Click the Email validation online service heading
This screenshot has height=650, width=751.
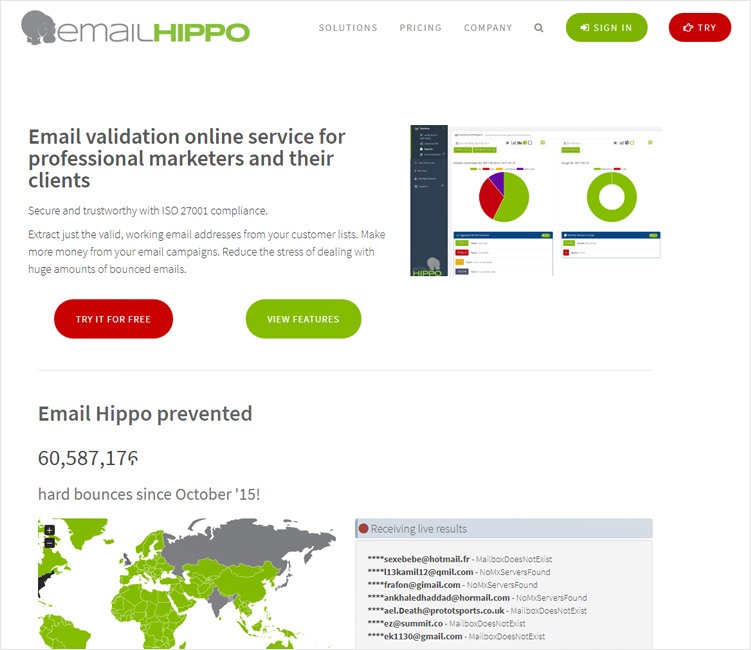pyautogui.click(x=187, y=159)
